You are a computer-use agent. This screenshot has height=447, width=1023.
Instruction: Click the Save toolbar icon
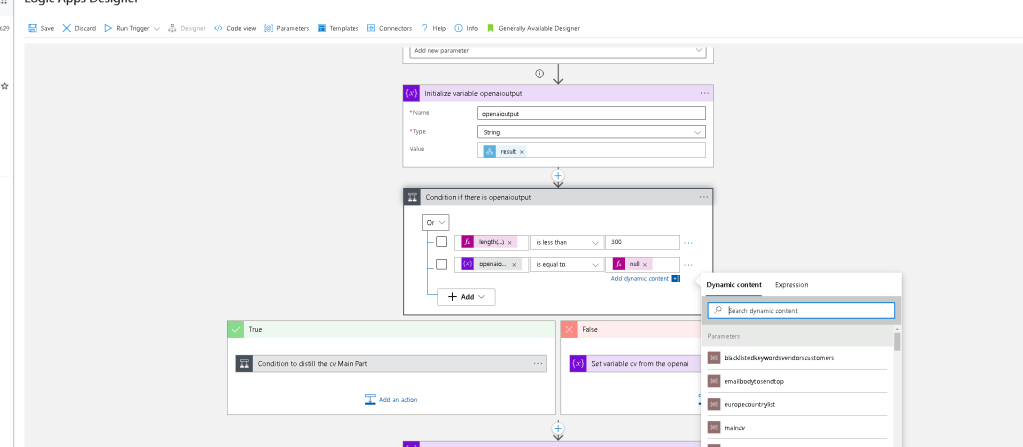33,28
